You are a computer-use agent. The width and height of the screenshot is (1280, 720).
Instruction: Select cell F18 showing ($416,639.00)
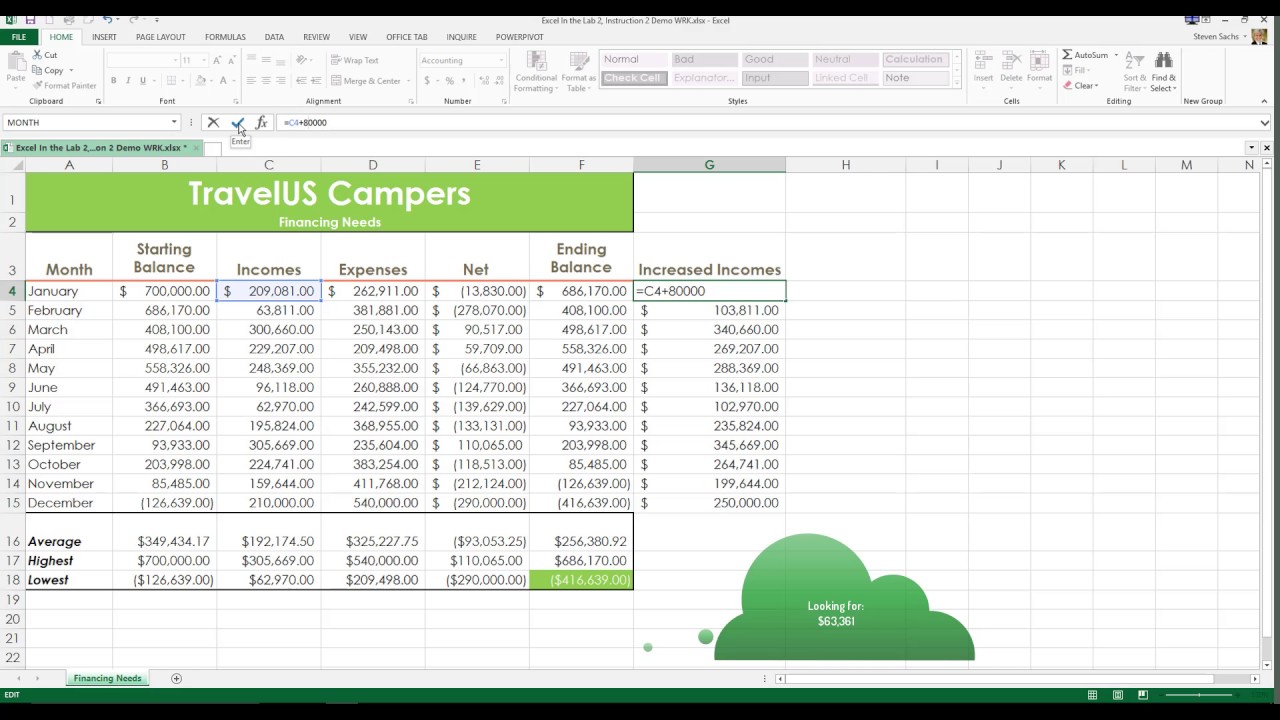click(x=581, y=580)
